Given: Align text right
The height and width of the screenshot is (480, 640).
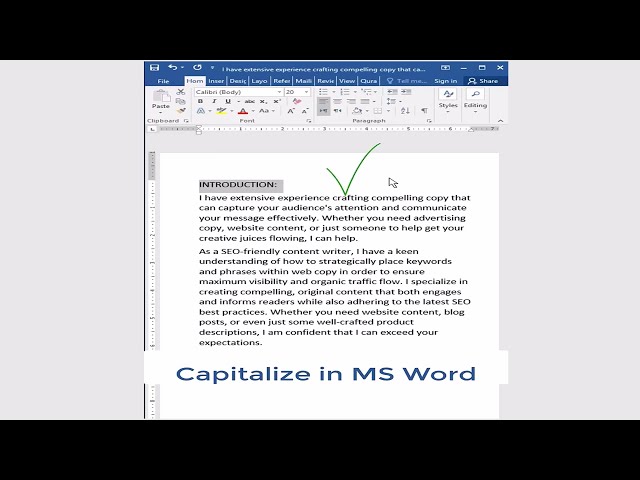Looking at the screenshot, I should pos(351,101).
